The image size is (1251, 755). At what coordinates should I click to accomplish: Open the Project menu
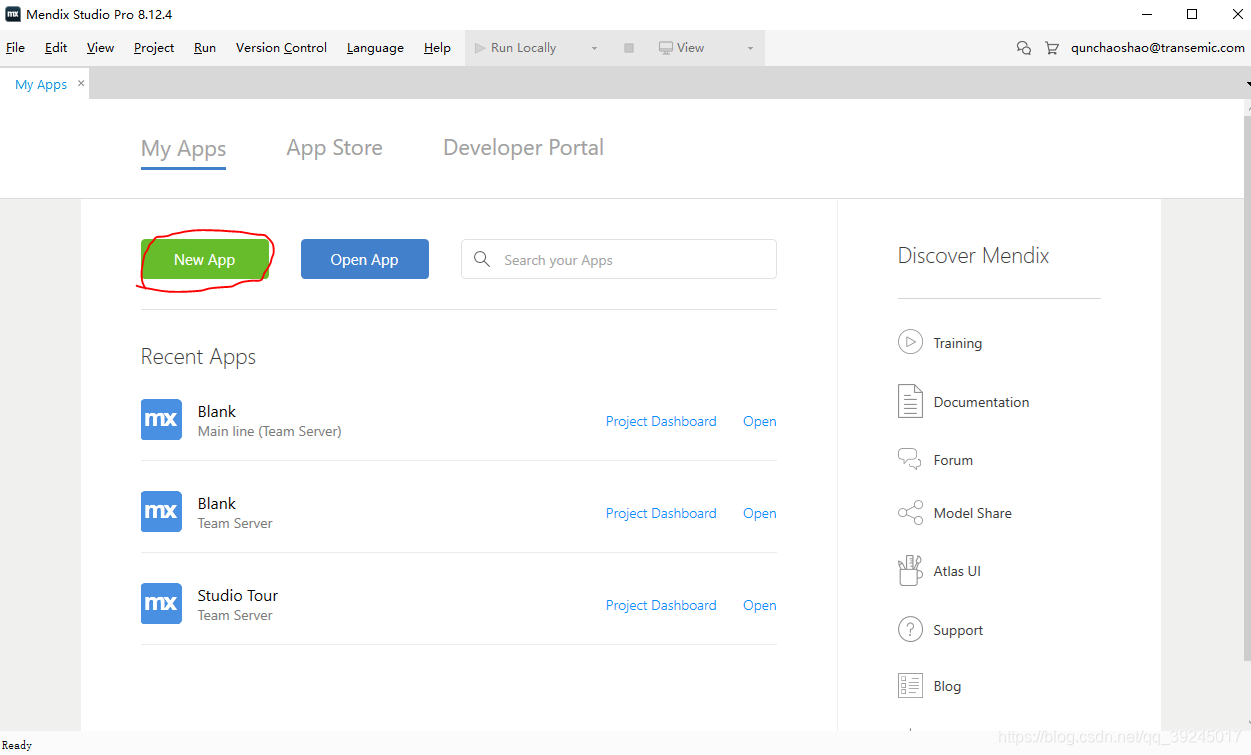pyautogui.click(x=154, y=47)
